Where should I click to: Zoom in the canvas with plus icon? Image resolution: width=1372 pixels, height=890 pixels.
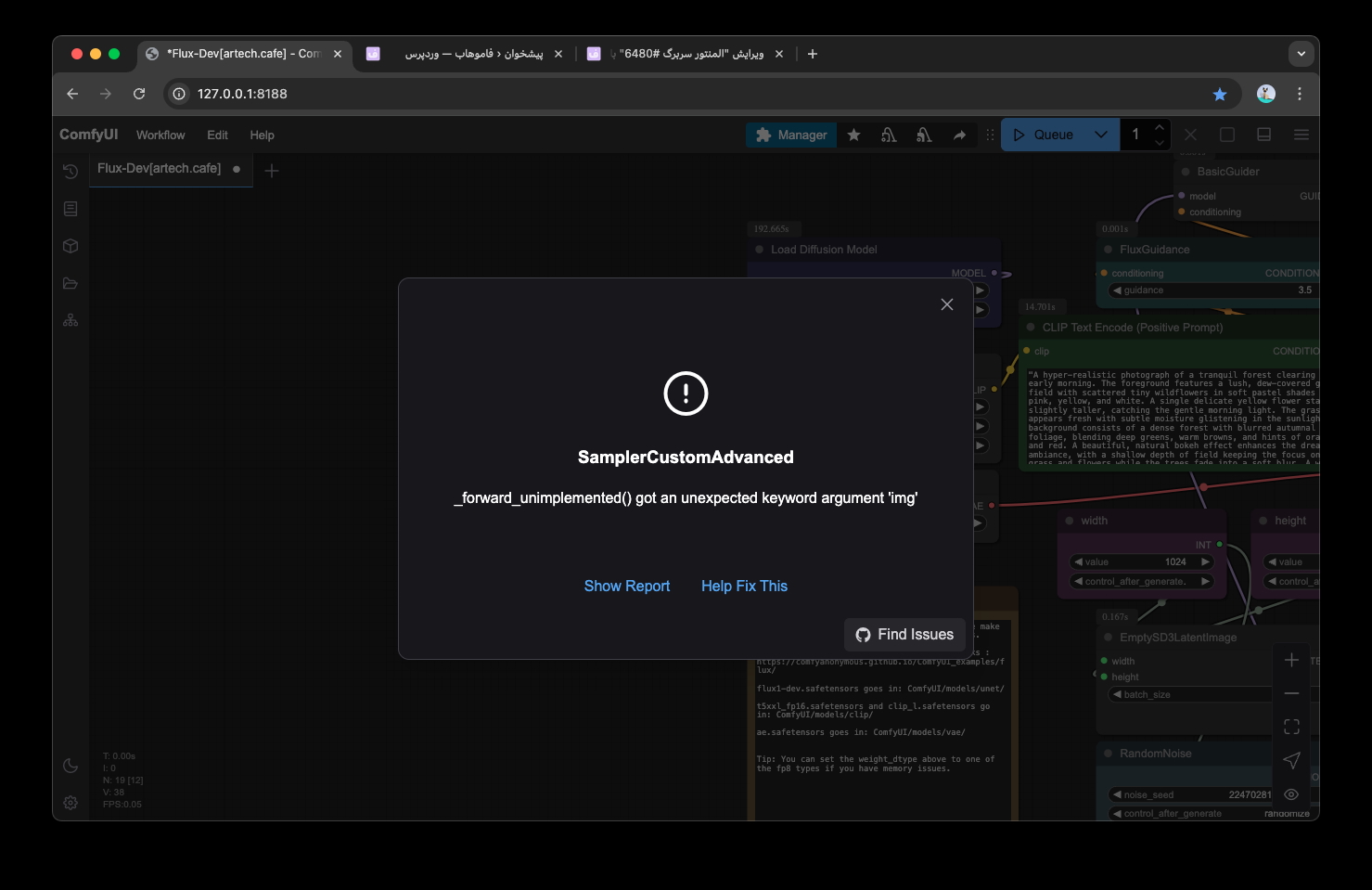[x=1291, y=660]
